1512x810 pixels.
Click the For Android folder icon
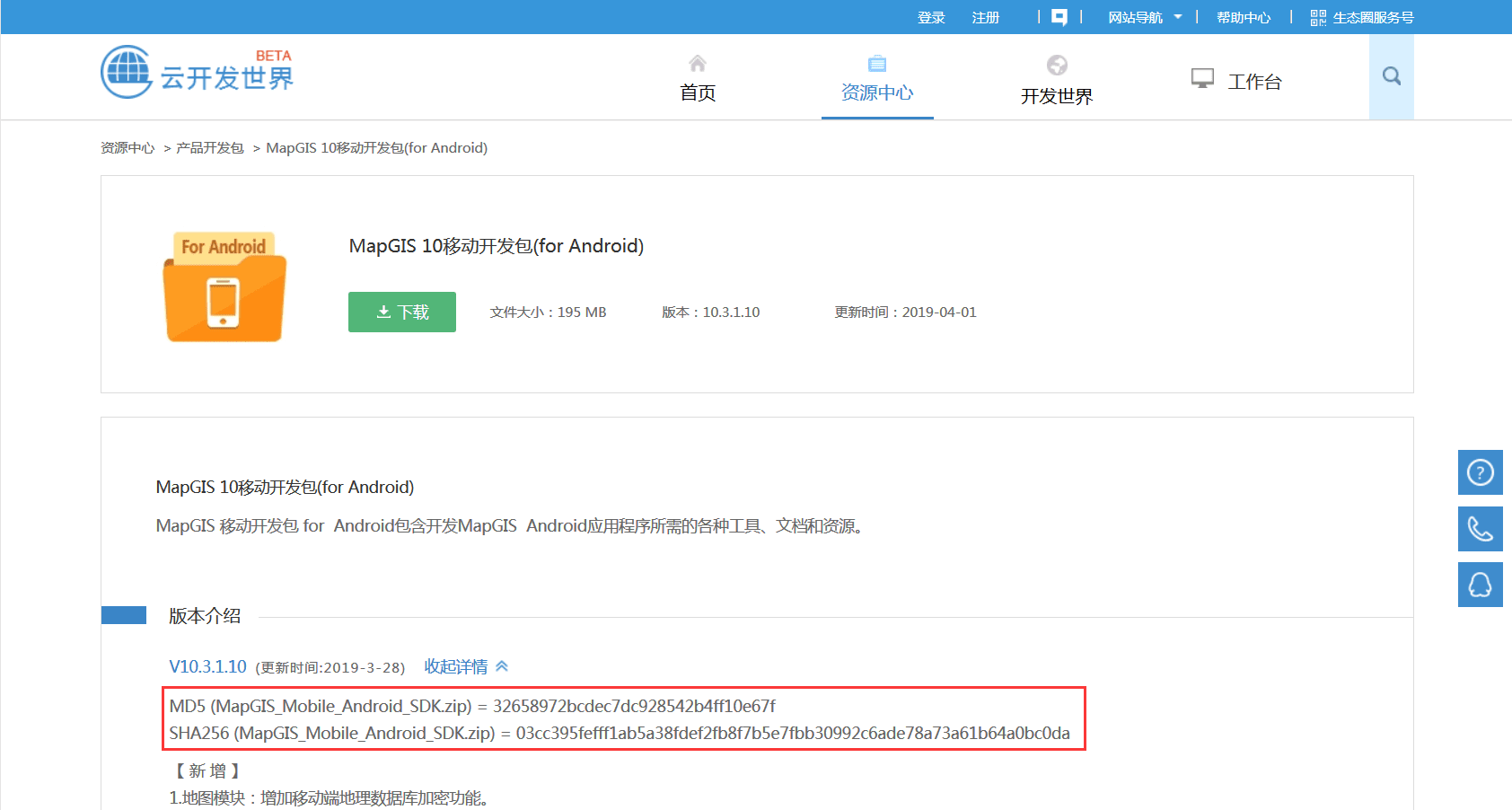224,286
